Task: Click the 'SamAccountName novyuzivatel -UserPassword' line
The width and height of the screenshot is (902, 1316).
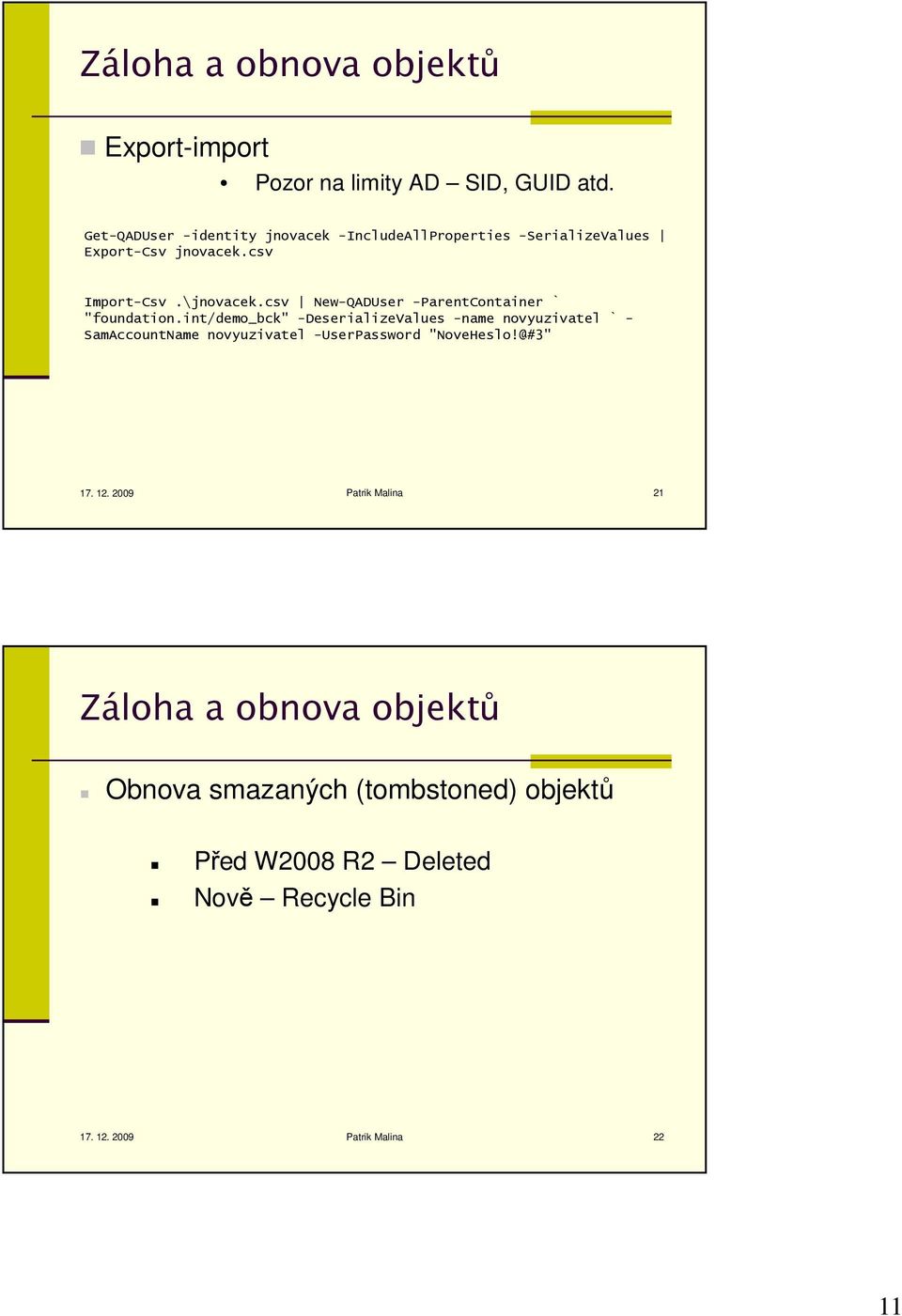Action: click(318, 335)
